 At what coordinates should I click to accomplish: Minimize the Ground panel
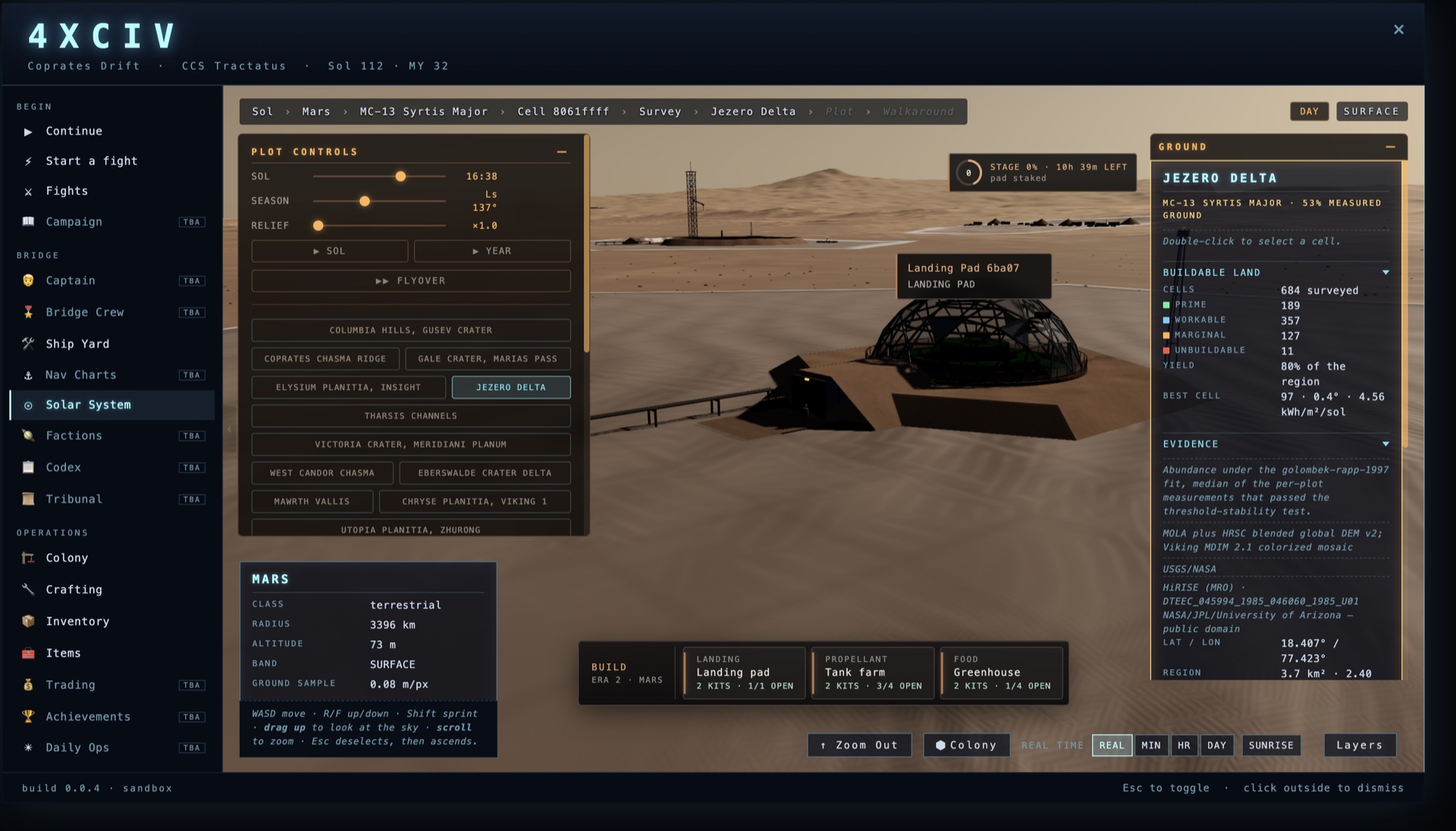coord(1390,147)
